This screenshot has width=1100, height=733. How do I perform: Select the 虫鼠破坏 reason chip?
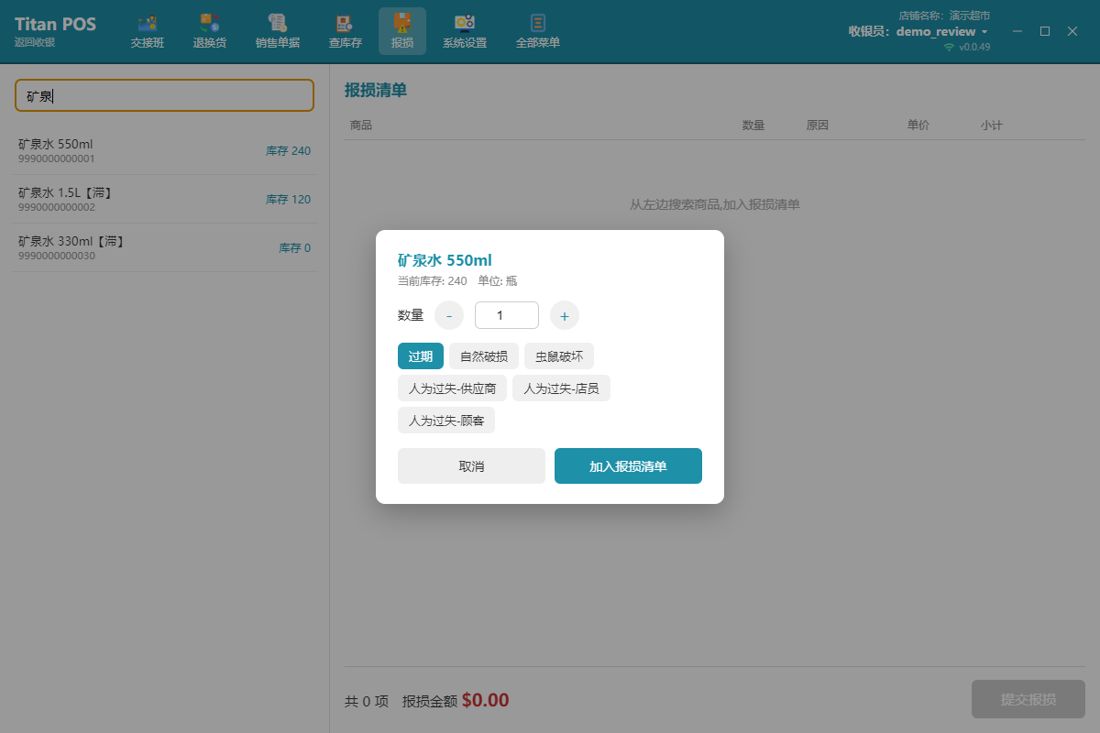(x=559, y=356)
